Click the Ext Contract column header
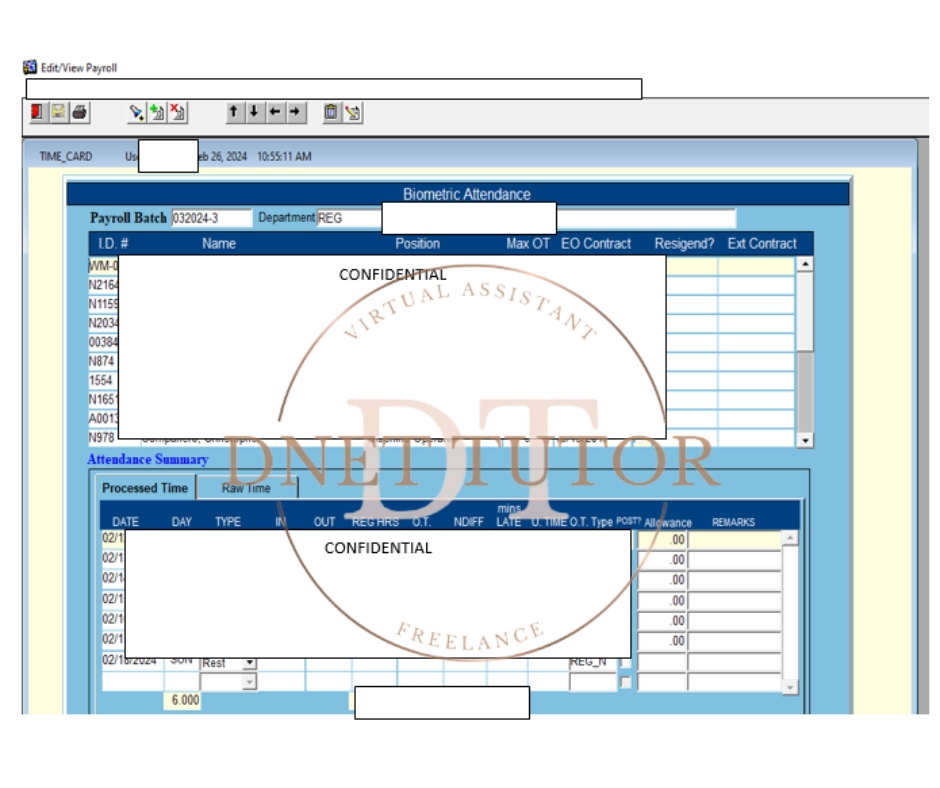The image size is (940, 788). [x=762, y=243]
